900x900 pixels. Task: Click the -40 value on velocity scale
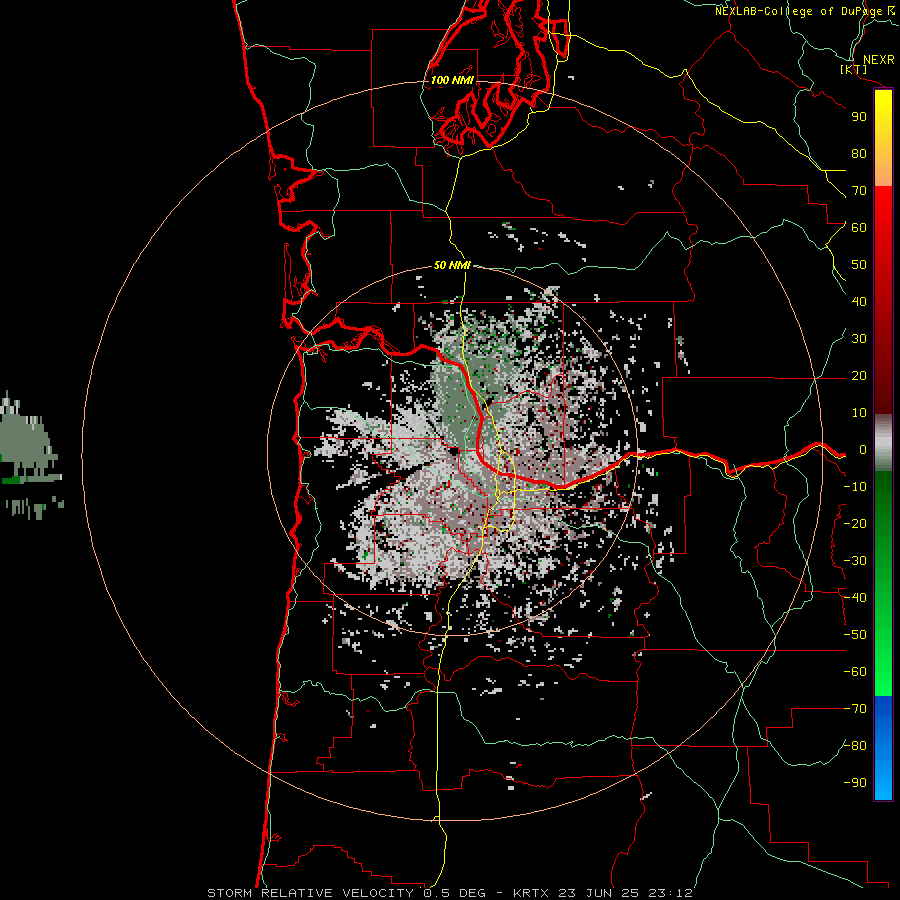855,598
